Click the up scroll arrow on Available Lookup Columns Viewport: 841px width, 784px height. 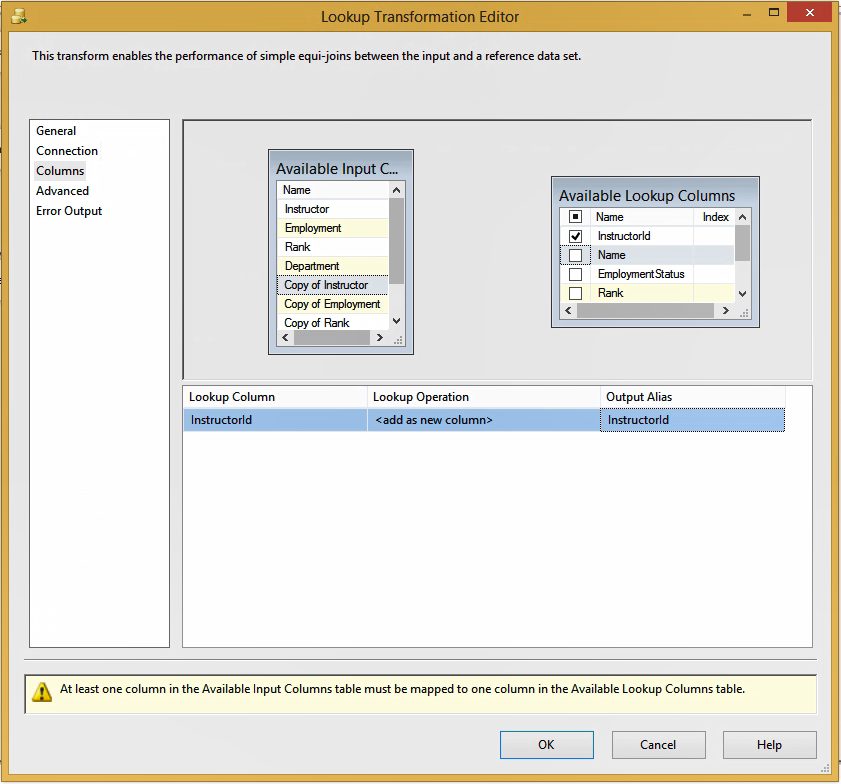(x=741, y=216)
